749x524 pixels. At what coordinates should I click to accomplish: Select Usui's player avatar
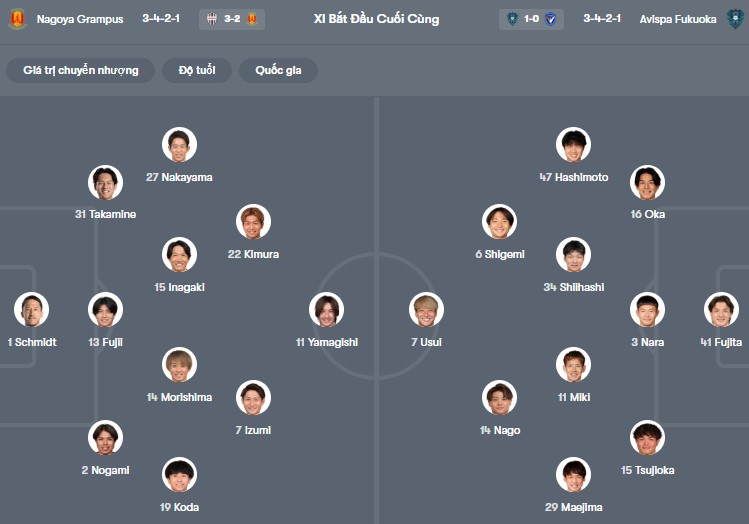coord(426,310)
